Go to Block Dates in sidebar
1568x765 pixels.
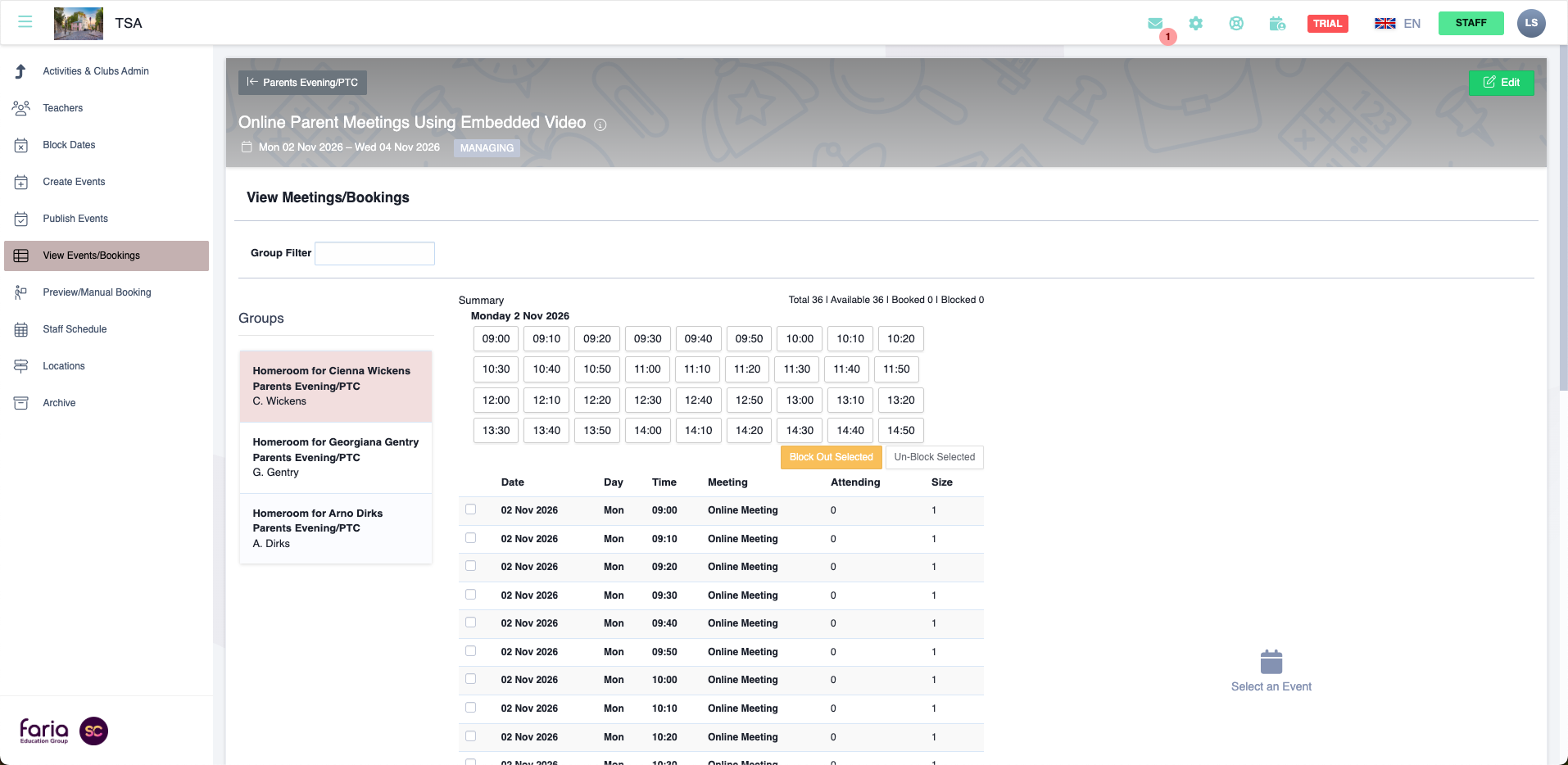click(x=69, y=145)
